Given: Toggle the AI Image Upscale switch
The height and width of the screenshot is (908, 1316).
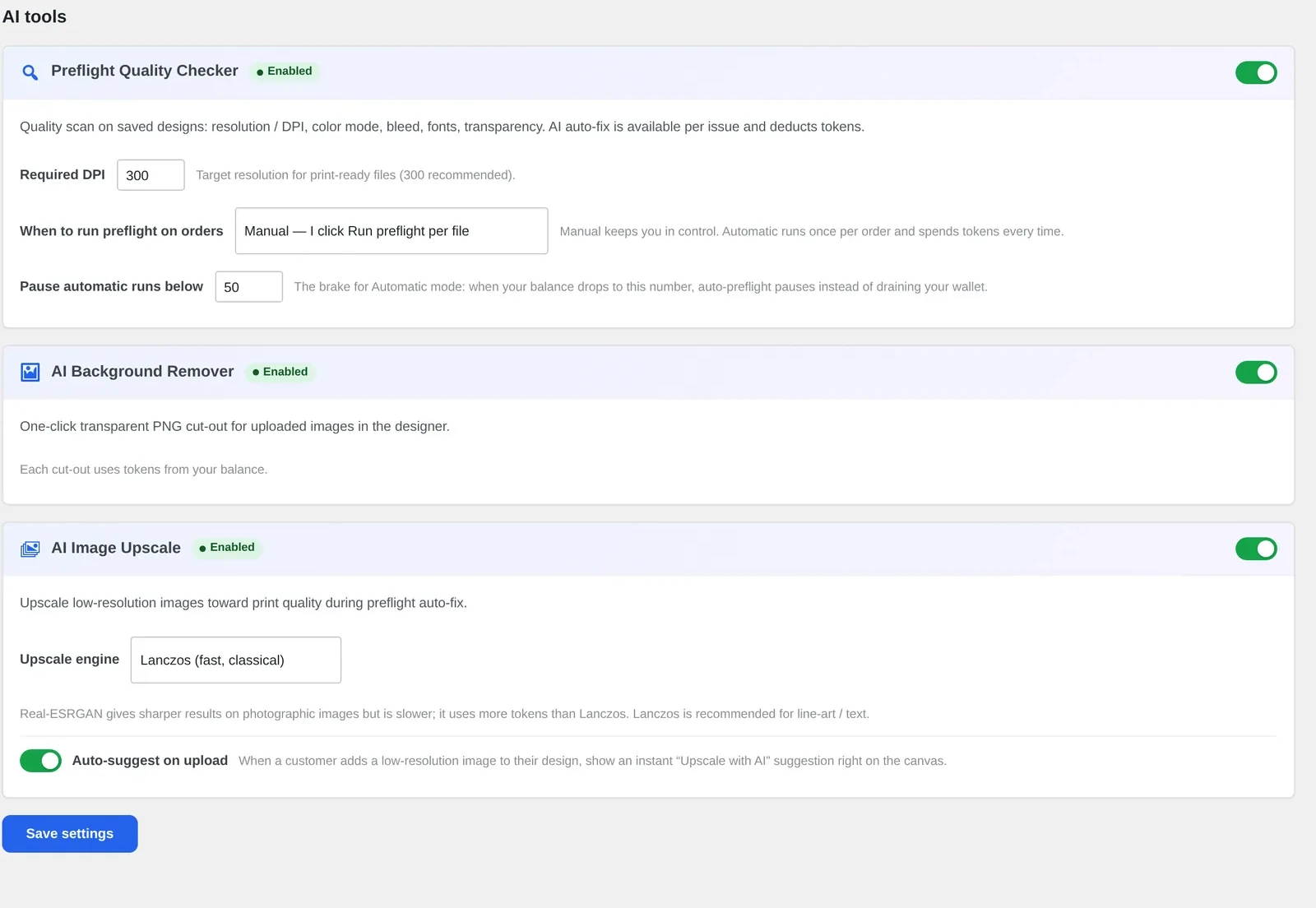Looking at the screenshot, I should click(1256, 549).
